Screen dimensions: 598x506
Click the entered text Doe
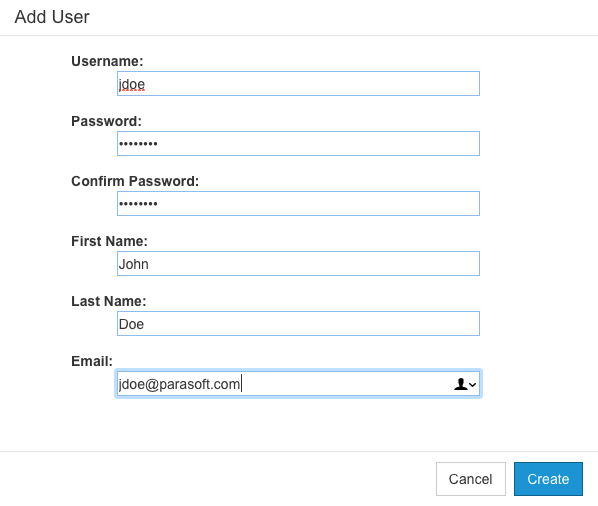point(132,324)
